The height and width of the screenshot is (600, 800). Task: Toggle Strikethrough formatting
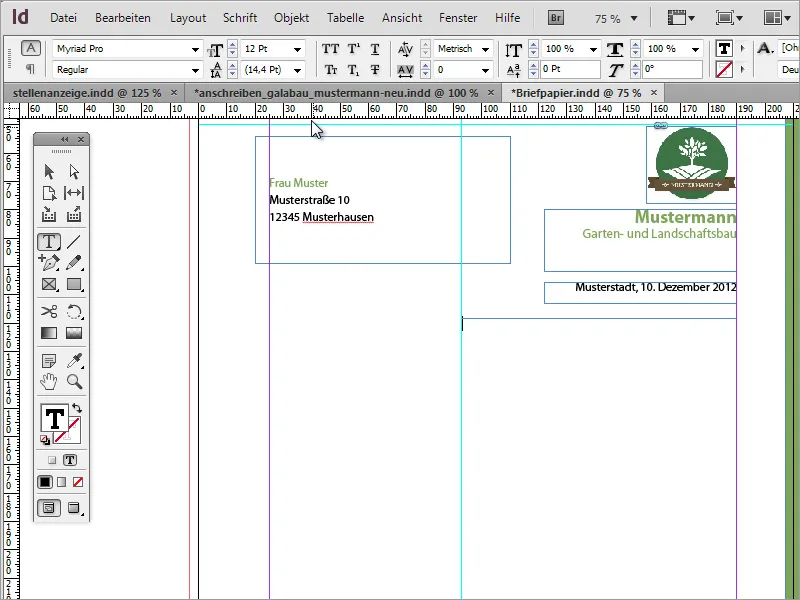pyautogui.click(x=375, y=69)
